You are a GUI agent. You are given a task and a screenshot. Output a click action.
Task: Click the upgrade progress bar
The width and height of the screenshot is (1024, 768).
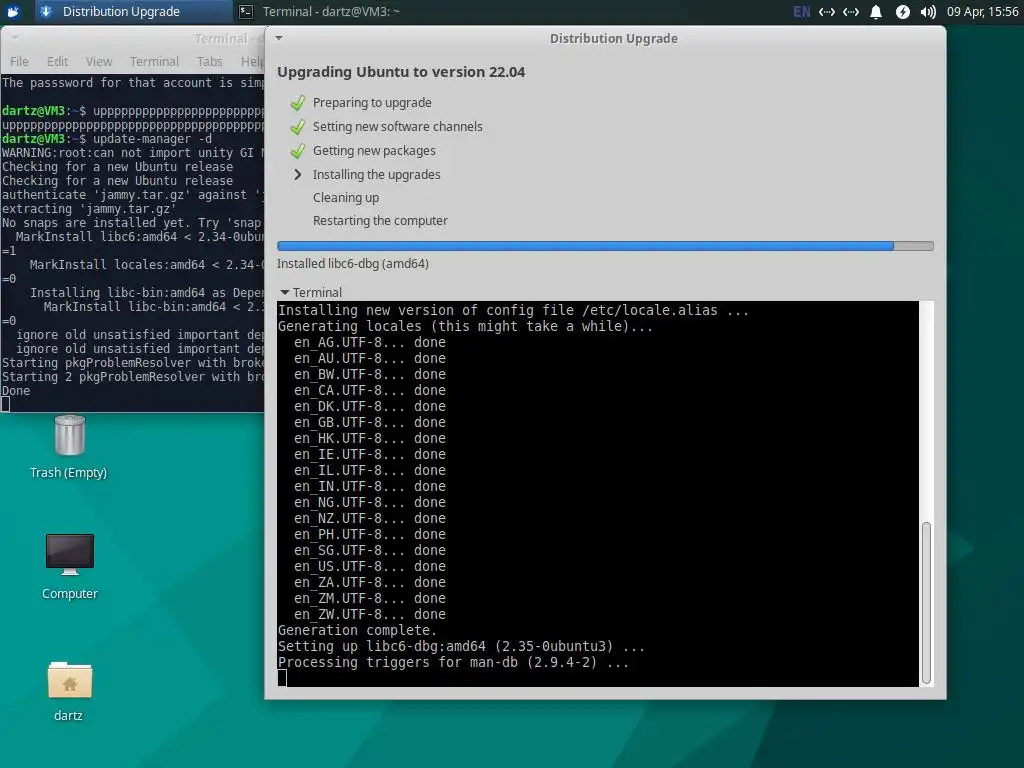[605, 246]
